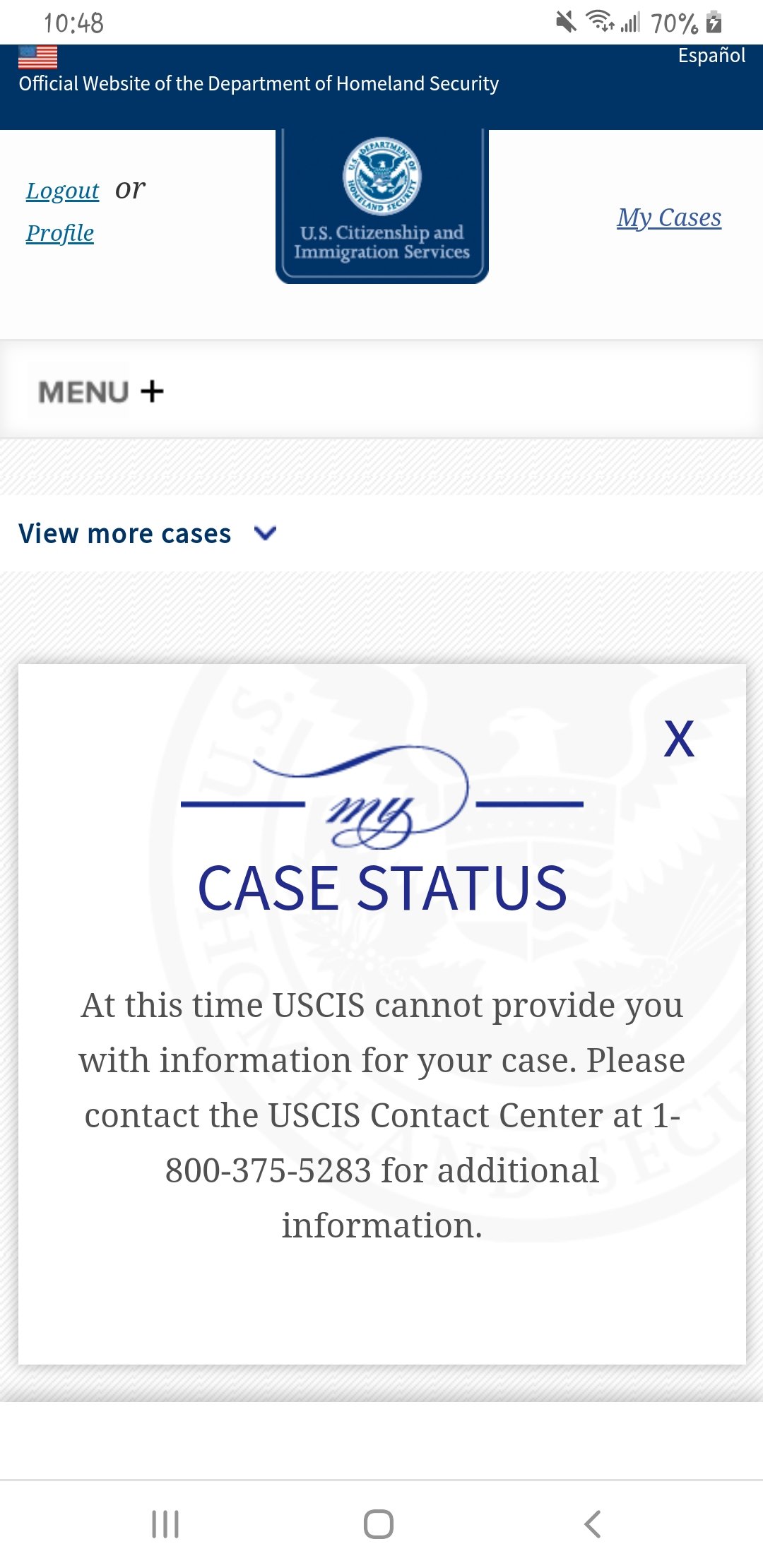Close the case status card with X
The image size is (763, 1568).
679,740
